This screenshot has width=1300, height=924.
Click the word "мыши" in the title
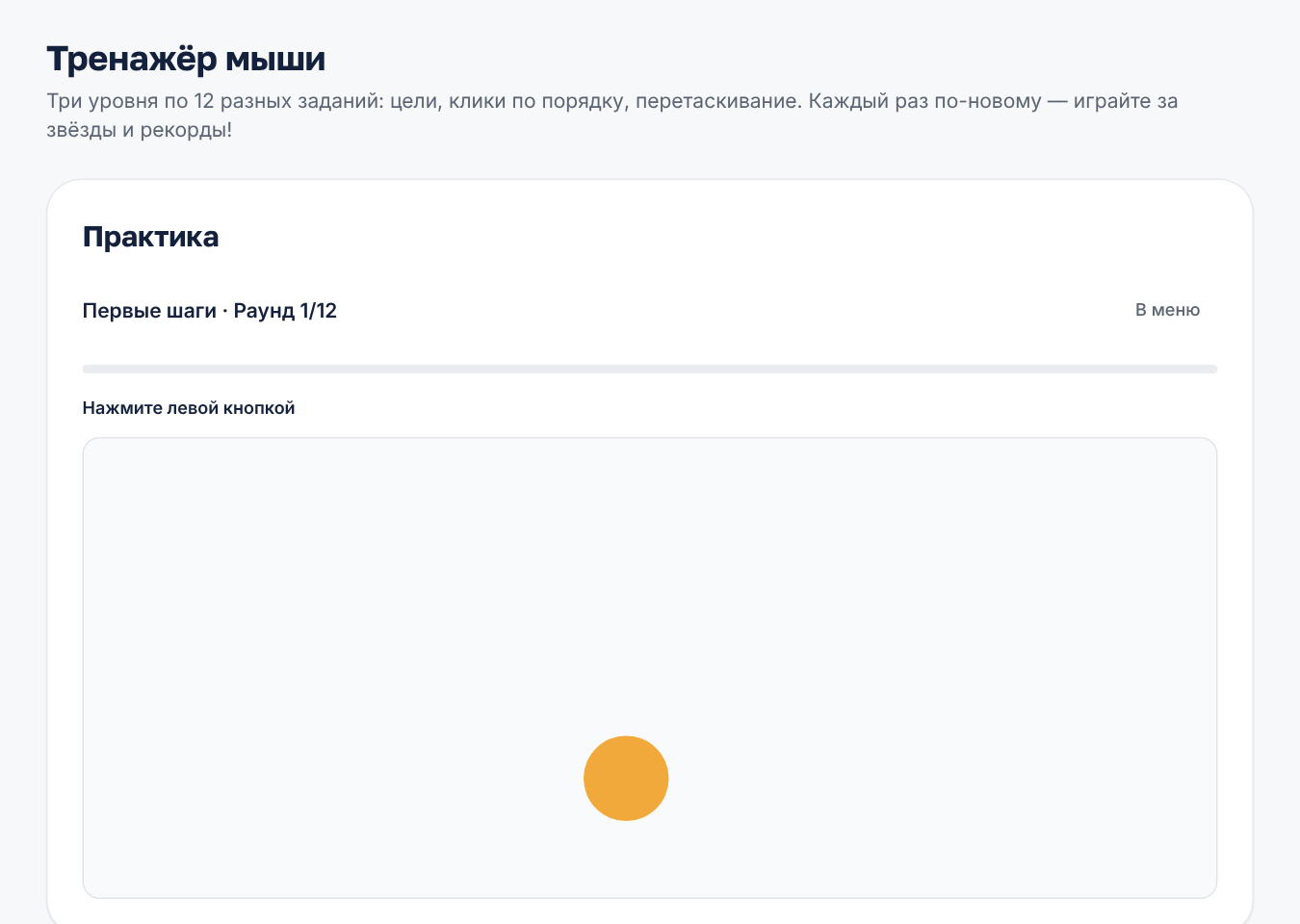(276, 59)
